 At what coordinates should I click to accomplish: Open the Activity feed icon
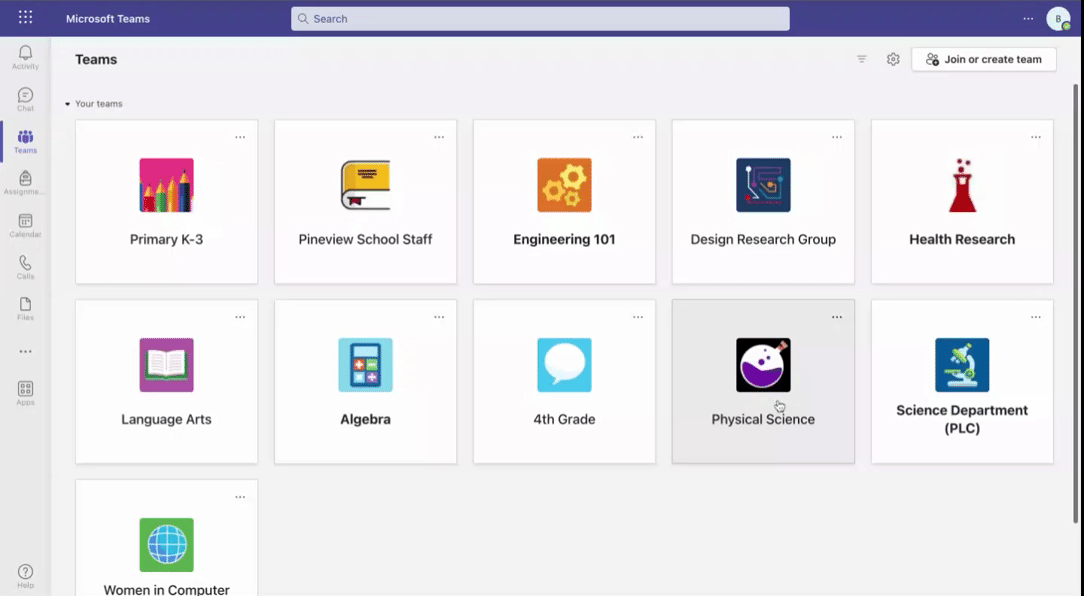pos(25,53)
